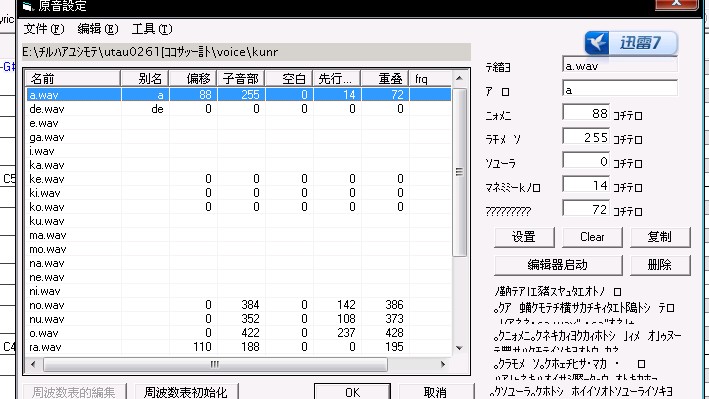Screen dimensions: 709x399
Task: Focus the consonant field showing 255
Action: tap(586, 137)
